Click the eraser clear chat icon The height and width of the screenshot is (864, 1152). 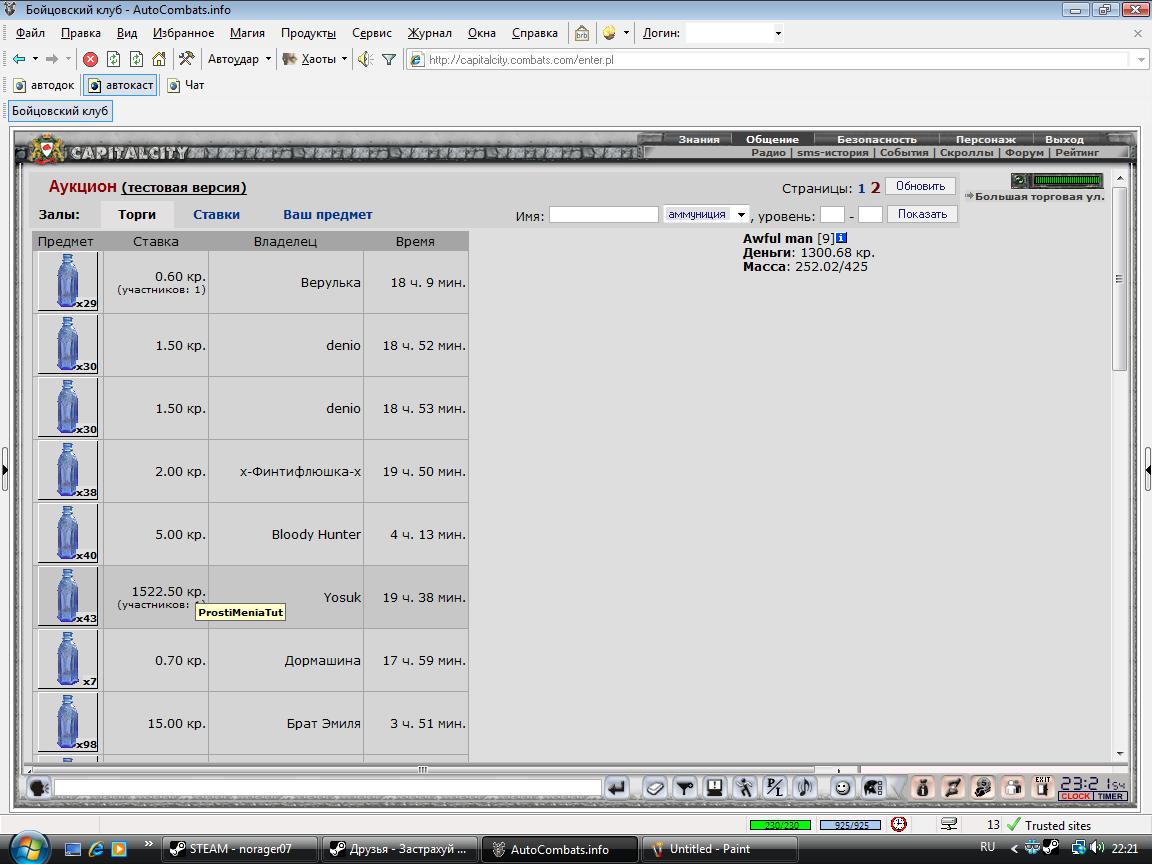tap(654, 788)
